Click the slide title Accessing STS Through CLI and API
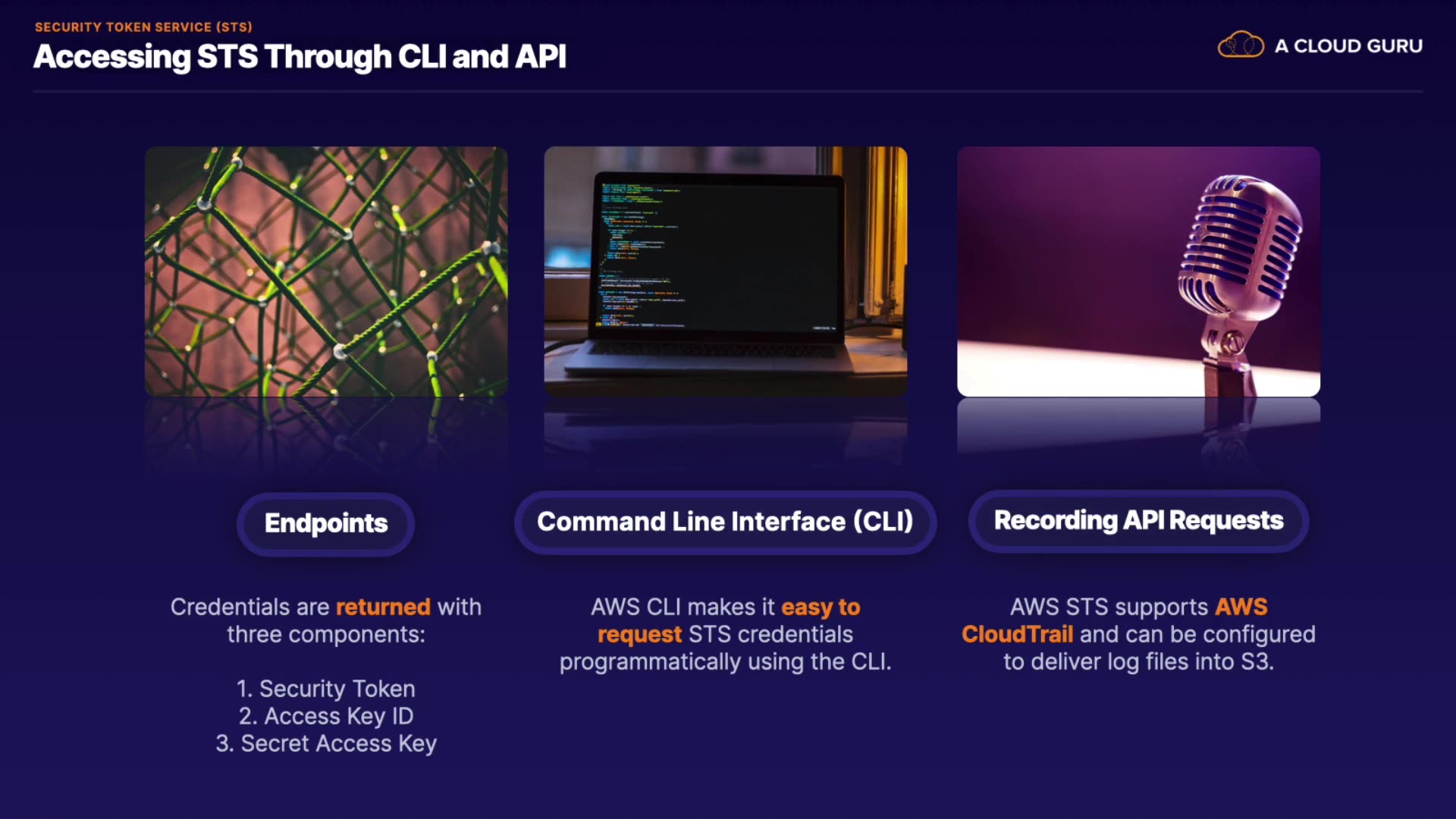Image resolution: width=1456 pixels, height=819 pixels. (300, 57)
